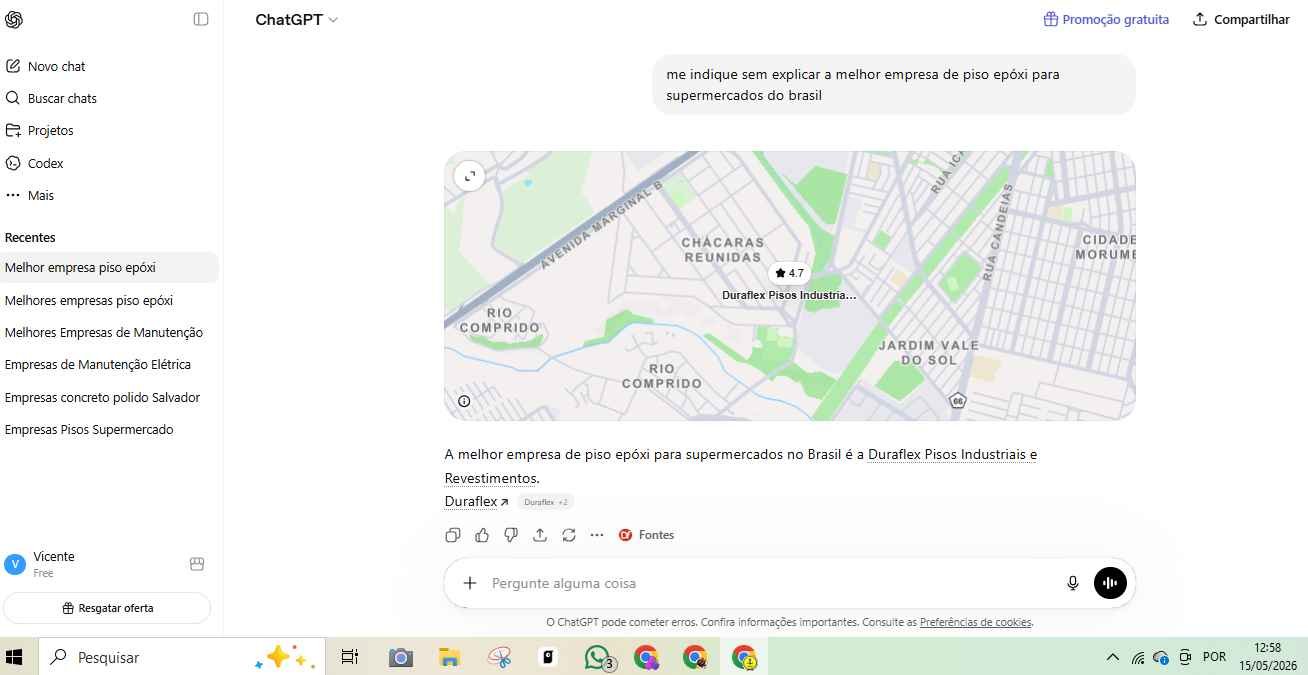Open the Snipping Tool taskbar icon
The width and height of the screenshot is (1308, 675).
click(499, 657)
